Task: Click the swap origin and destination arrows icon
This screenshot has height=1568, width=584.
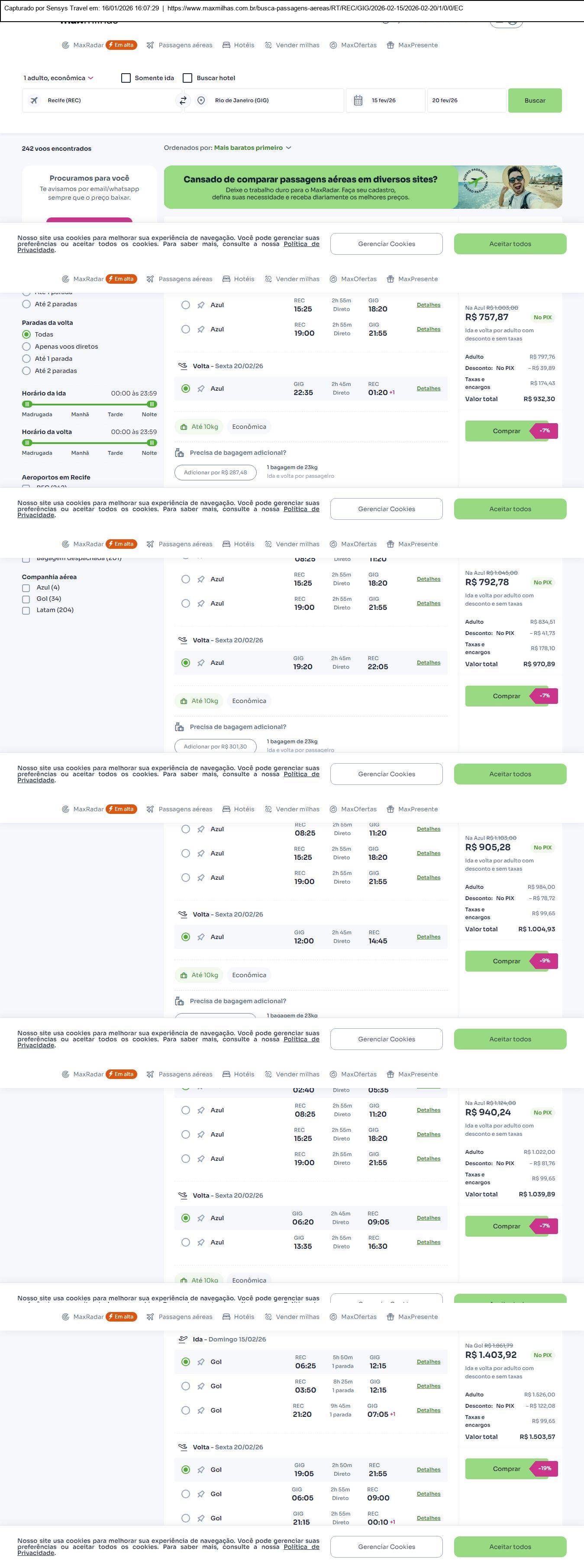Action: click(183, 100)
